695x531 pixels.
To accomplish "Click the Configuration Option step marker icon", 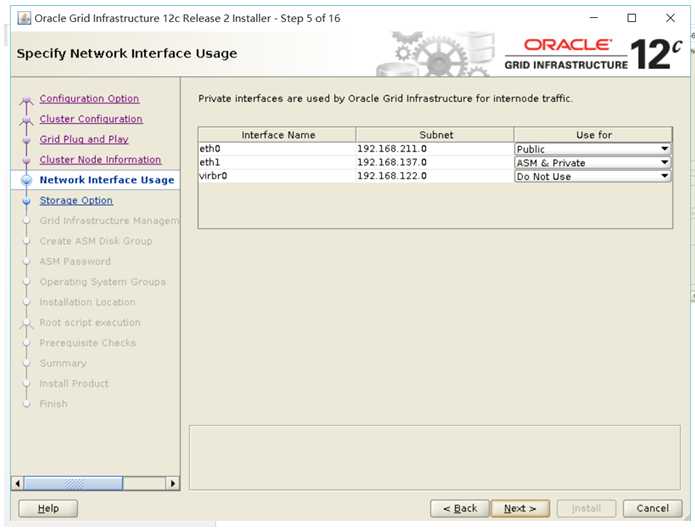I will point(27,100).
